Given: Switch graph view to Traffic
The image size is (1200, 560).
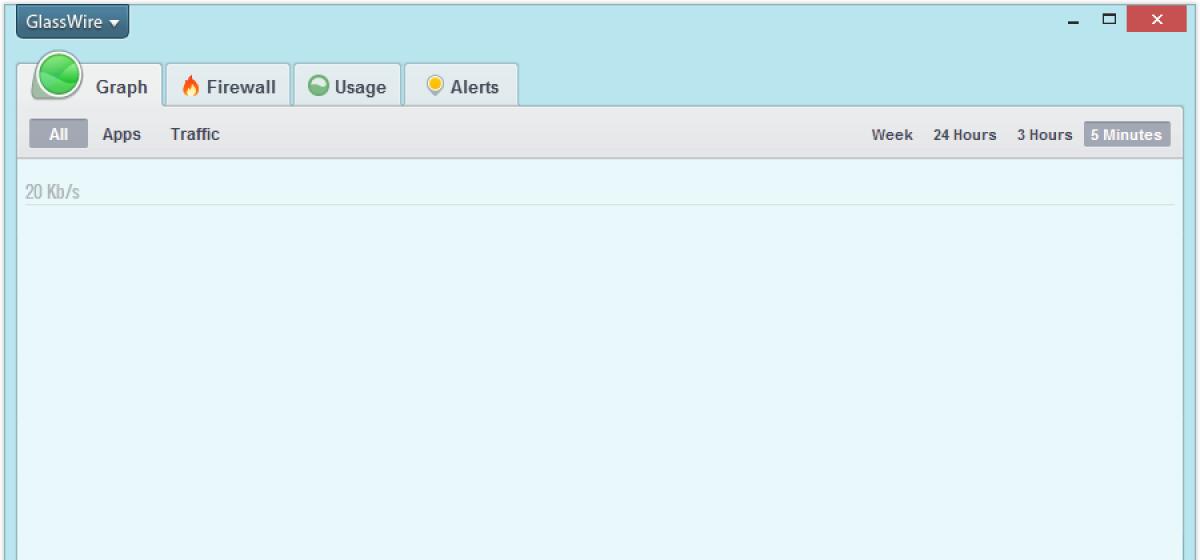Looking at the screenshot, I should (195, 134).
